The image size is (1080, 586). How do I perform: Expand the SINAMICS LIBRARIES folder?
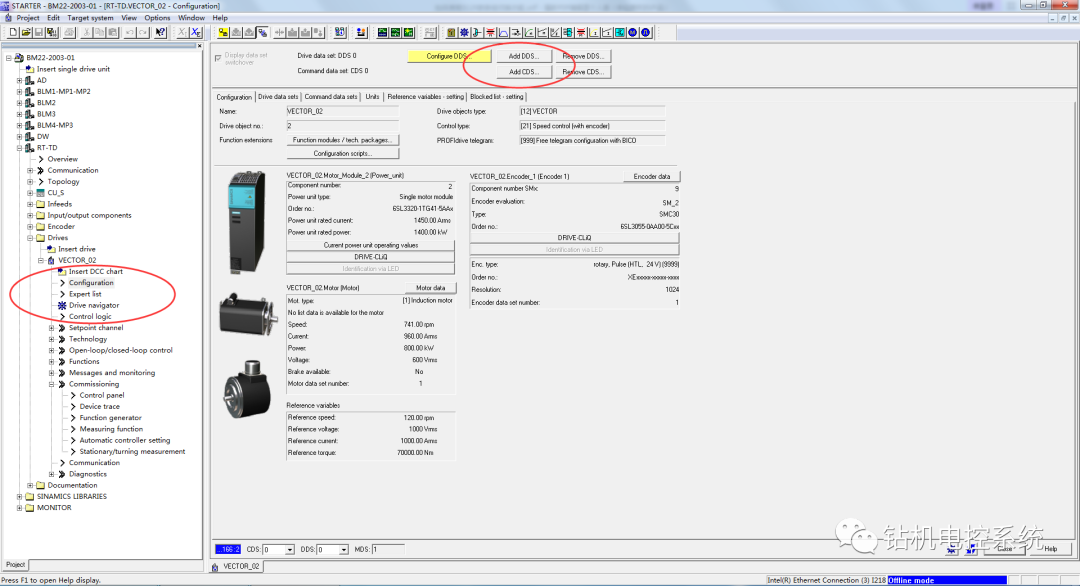(19, 496)
